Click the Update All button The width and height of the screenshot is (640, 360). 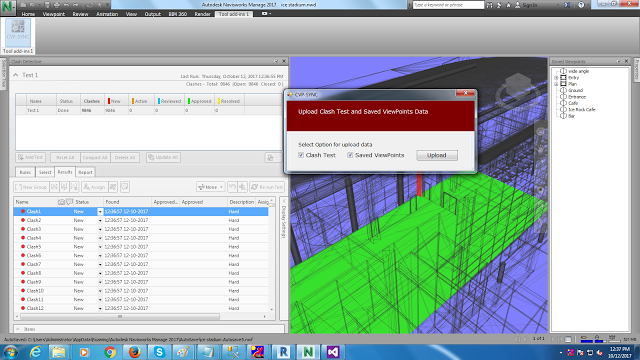(163, 158)
